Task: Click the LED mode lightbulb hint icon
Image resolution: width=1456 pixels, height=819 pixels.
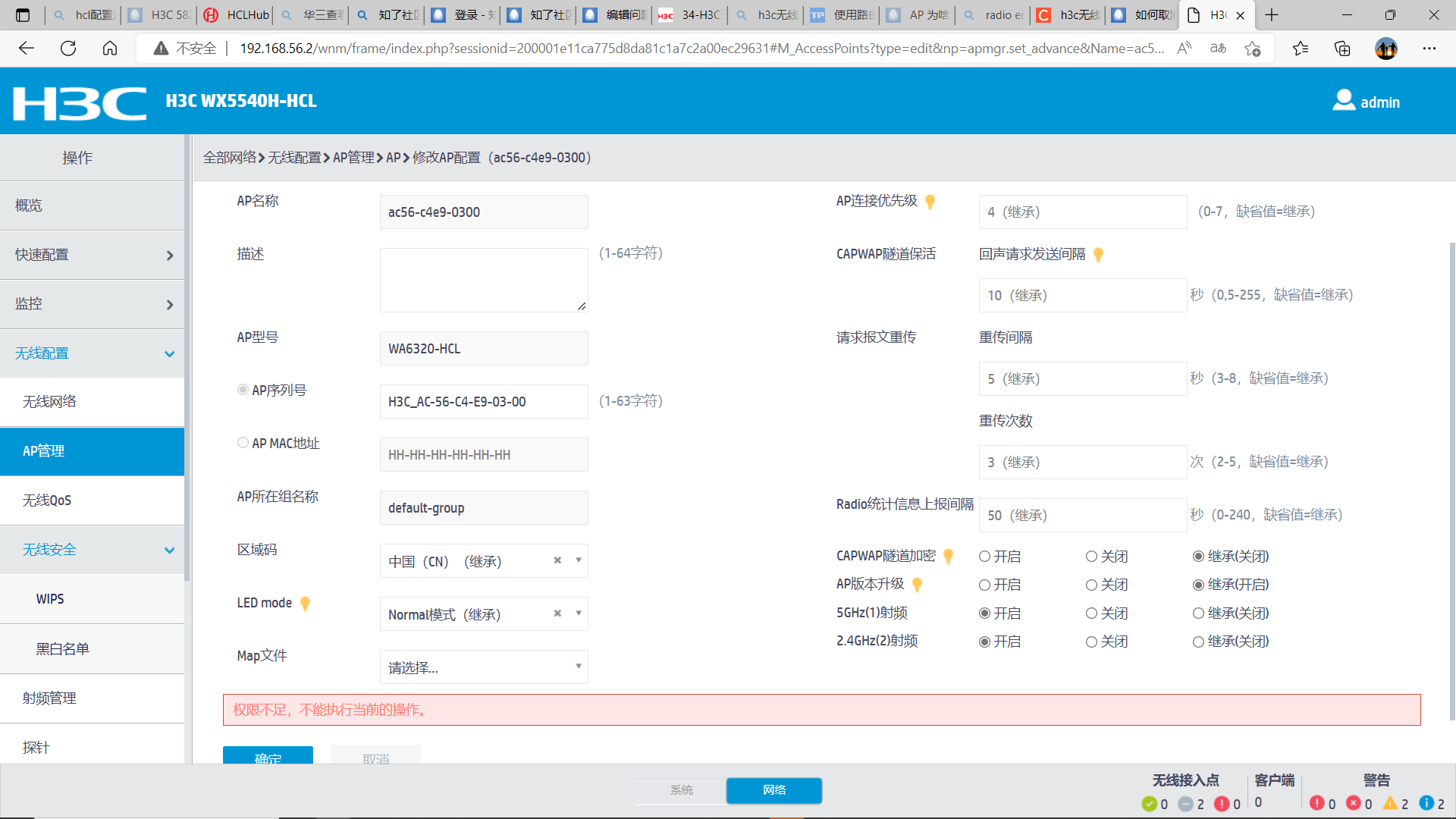Action: point(305,604)
